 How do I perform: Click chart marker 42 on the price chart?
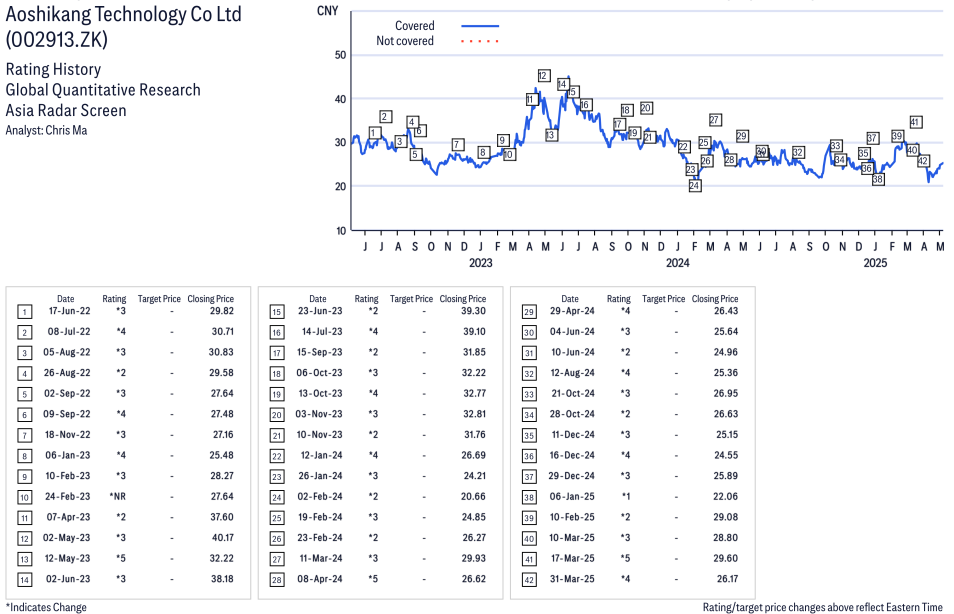click(923, 161)
